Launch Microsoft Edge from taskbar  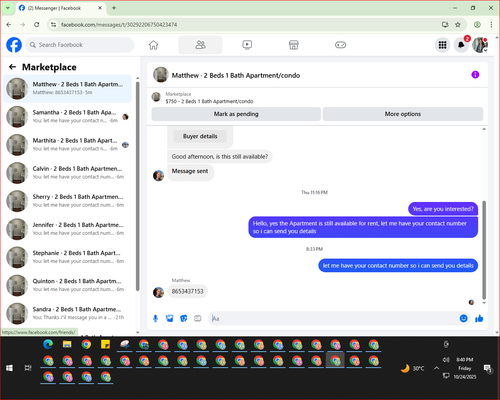48,344
